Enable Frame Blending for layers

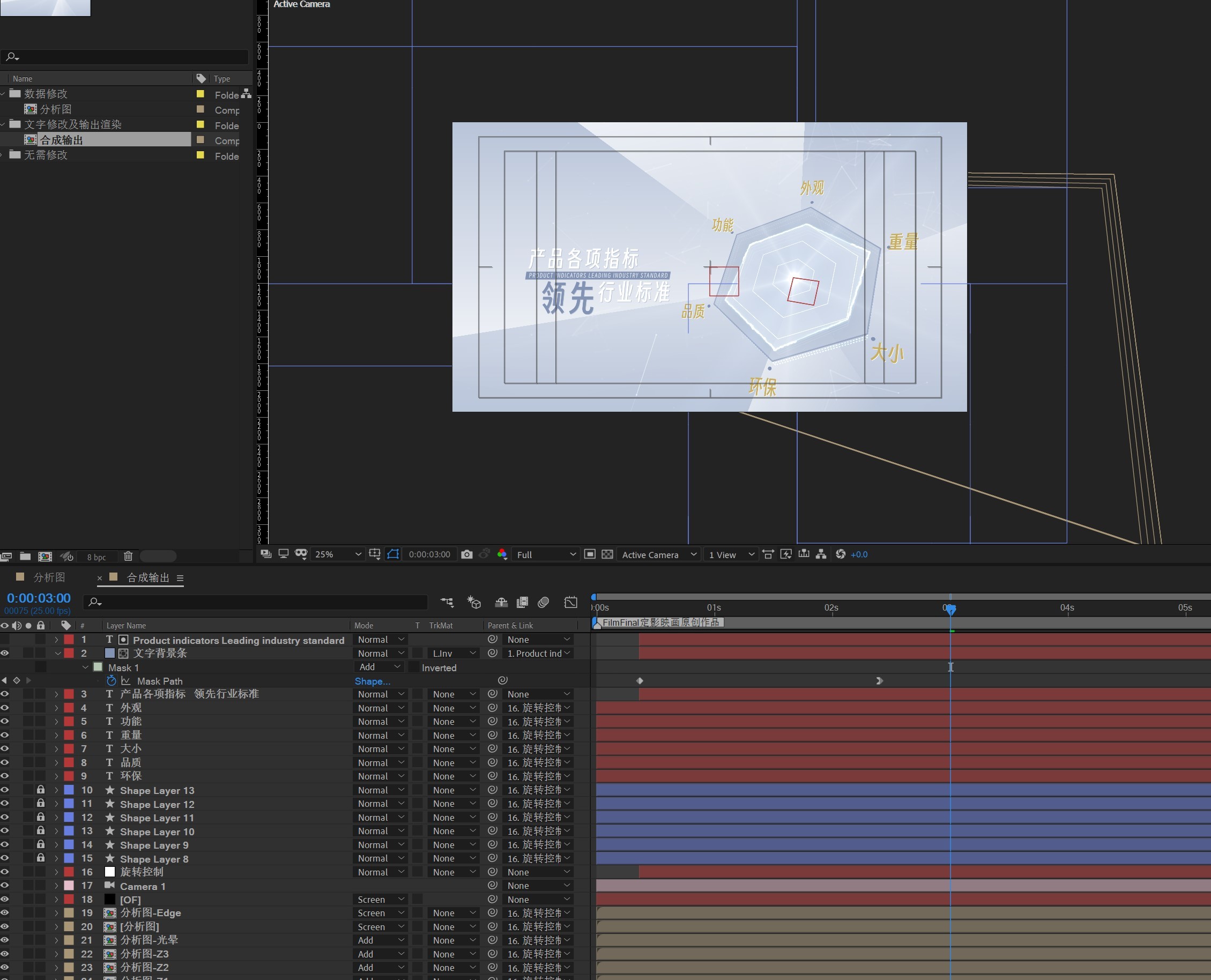click(522, 603)
